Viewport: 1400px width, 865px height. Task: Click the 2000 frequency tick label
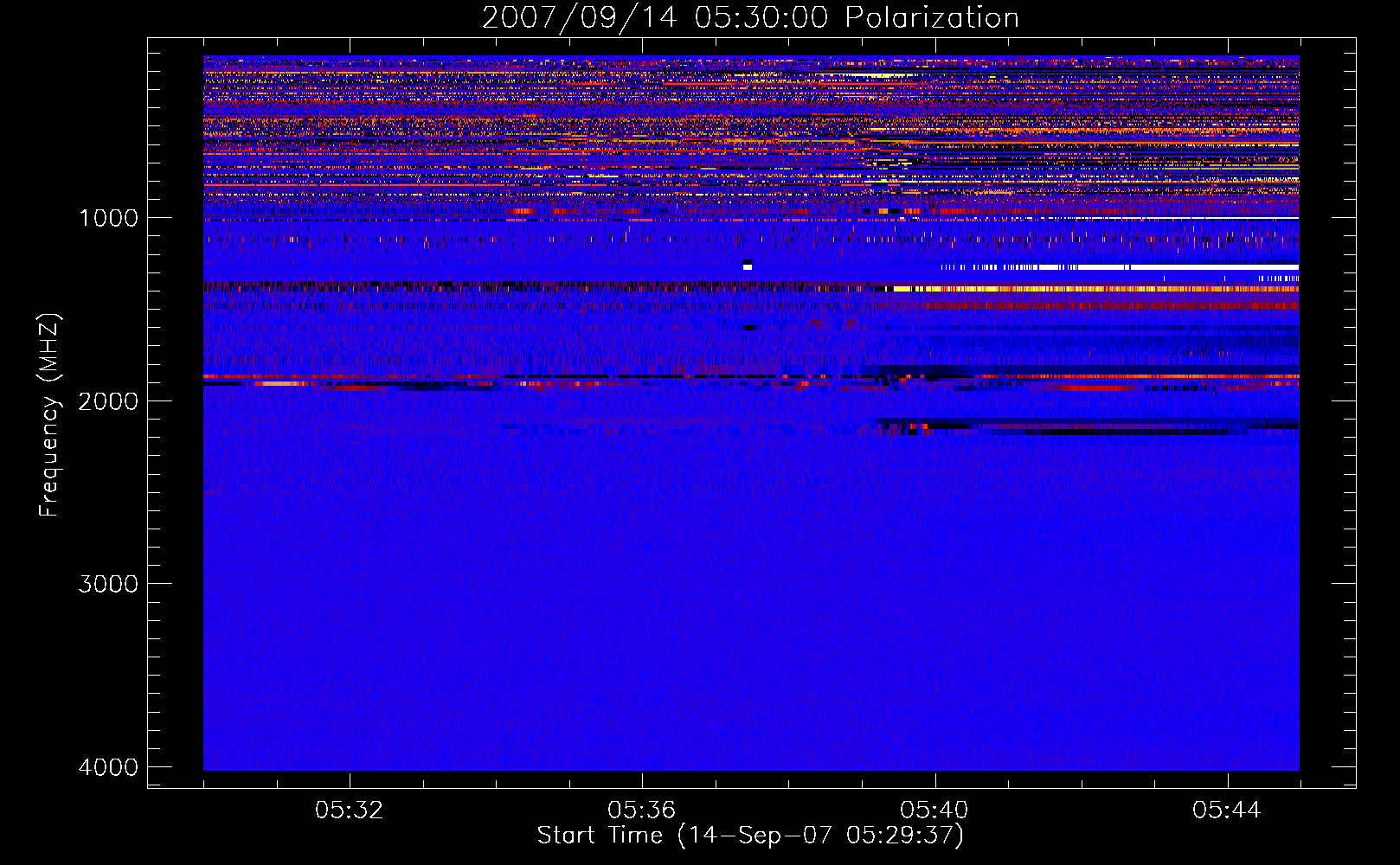(109, 401)
